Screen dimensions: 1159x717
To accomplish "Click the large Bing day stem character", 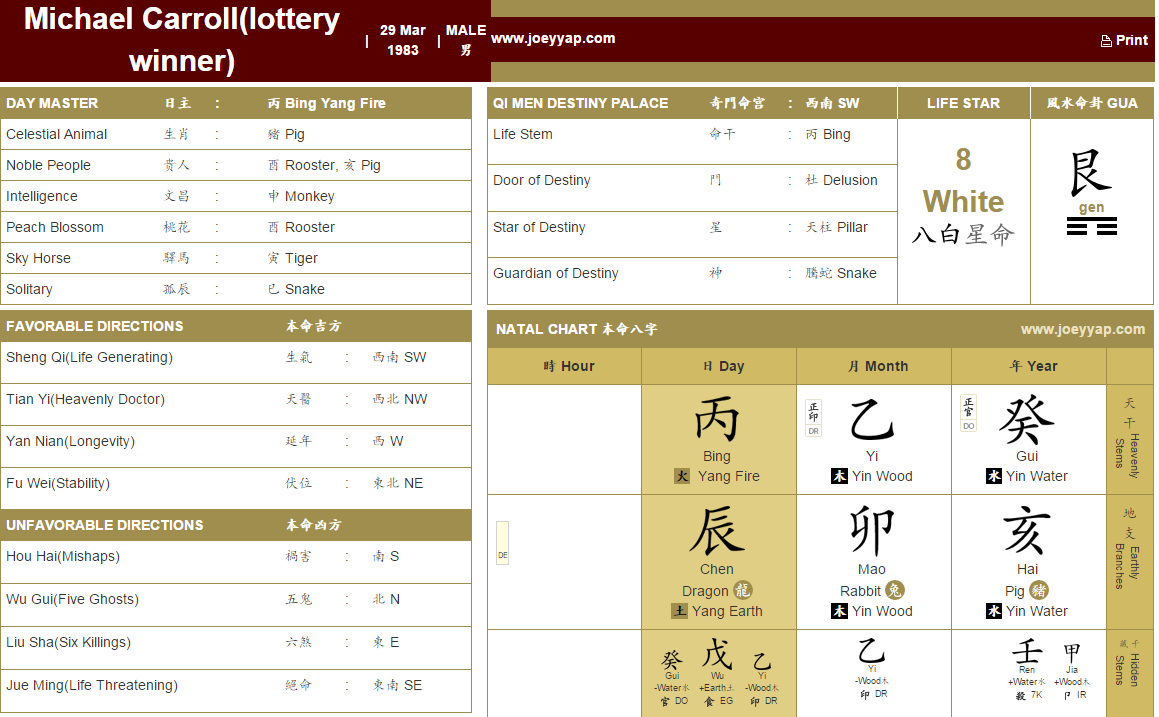I will [x=717, y=420].
